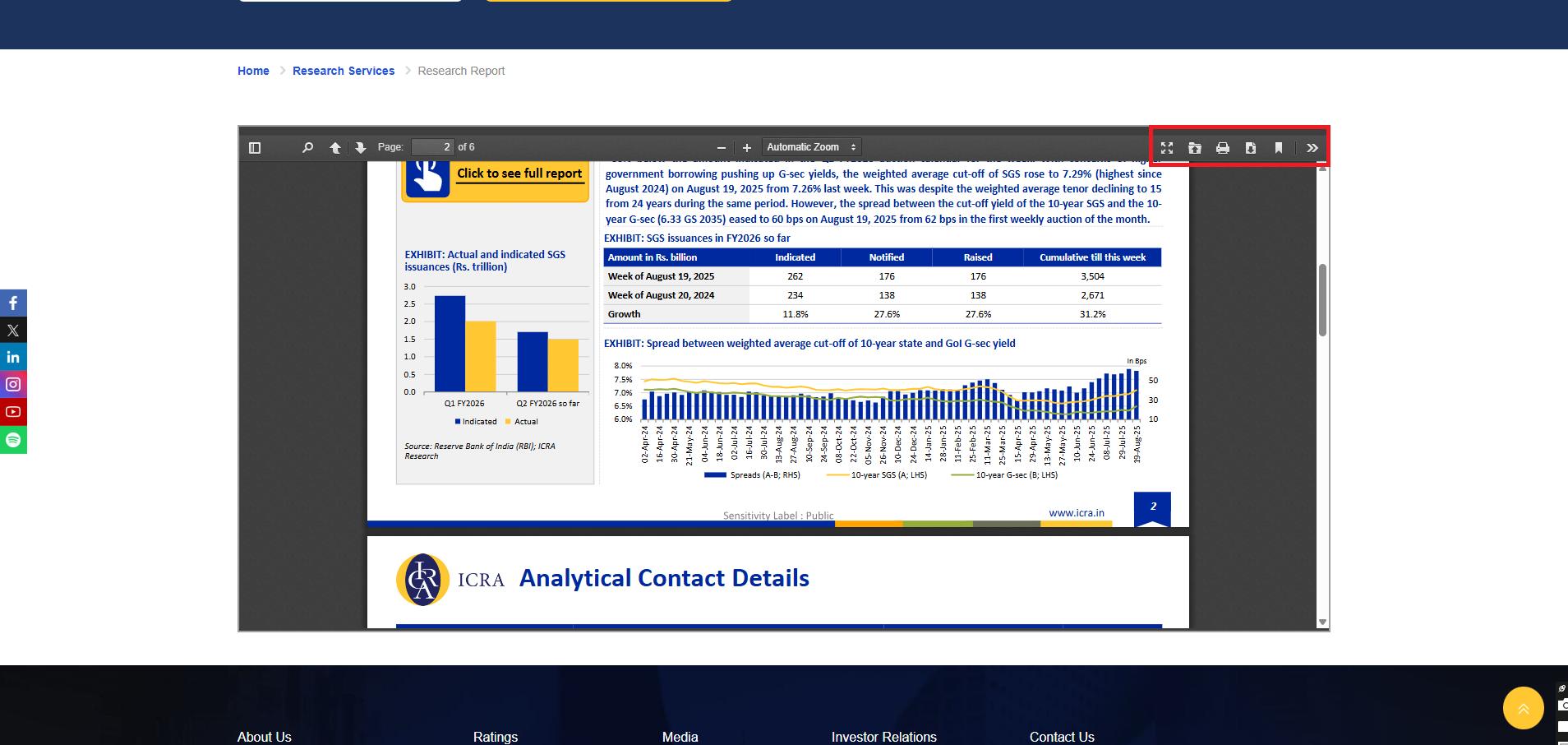
Task: Click the bookmark current view icon
Action: pyautogui.click(x=1279, y=148)
